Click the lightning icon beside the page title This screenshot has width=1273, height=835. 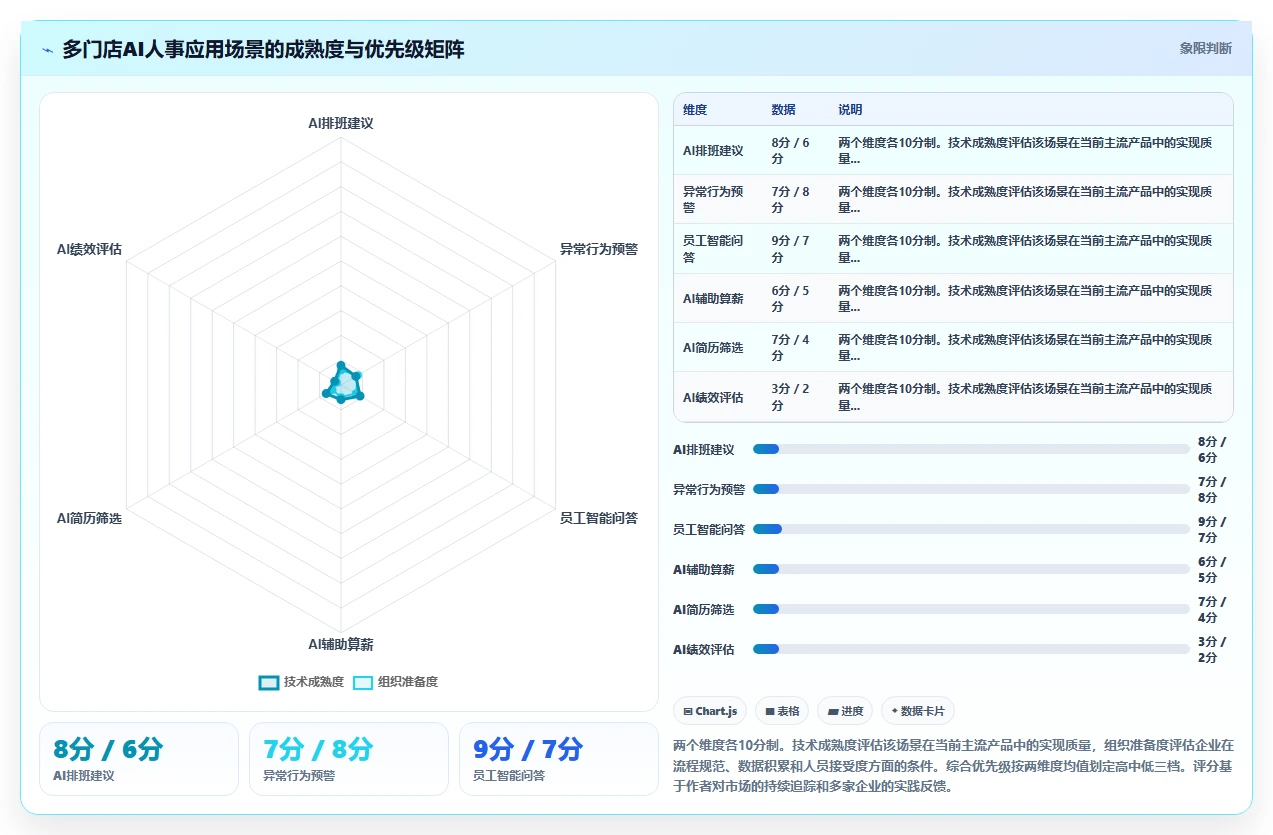(47, 49)
